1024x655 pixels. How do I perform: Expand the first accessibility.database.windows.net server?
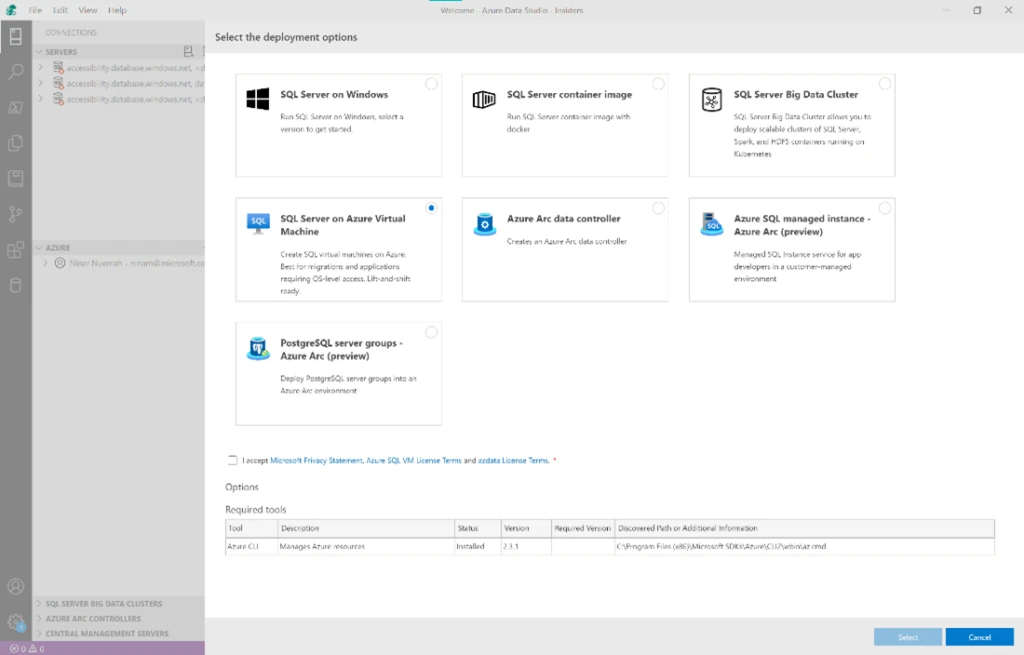point(41,68)
